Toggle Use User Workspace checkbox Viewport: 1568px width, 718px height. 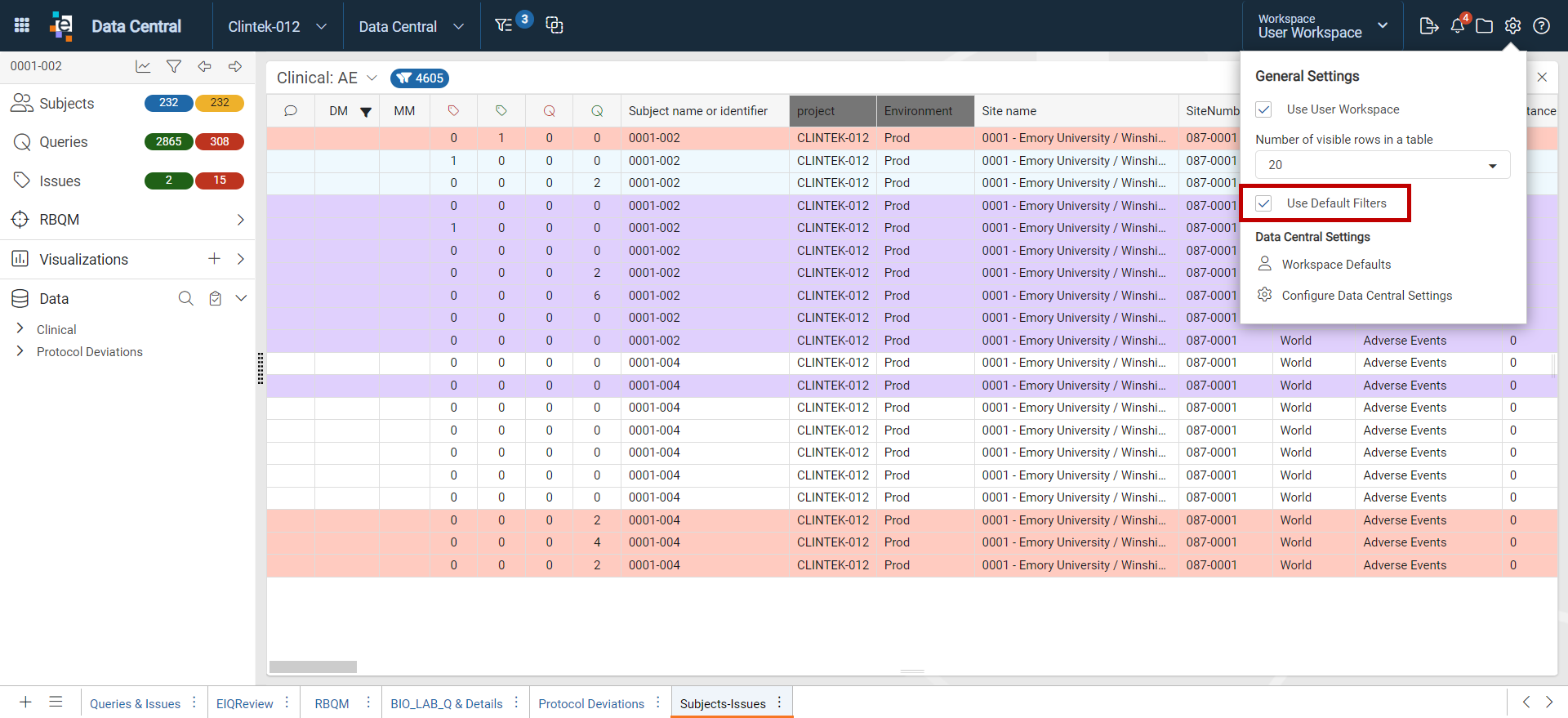click(1263, 109)
